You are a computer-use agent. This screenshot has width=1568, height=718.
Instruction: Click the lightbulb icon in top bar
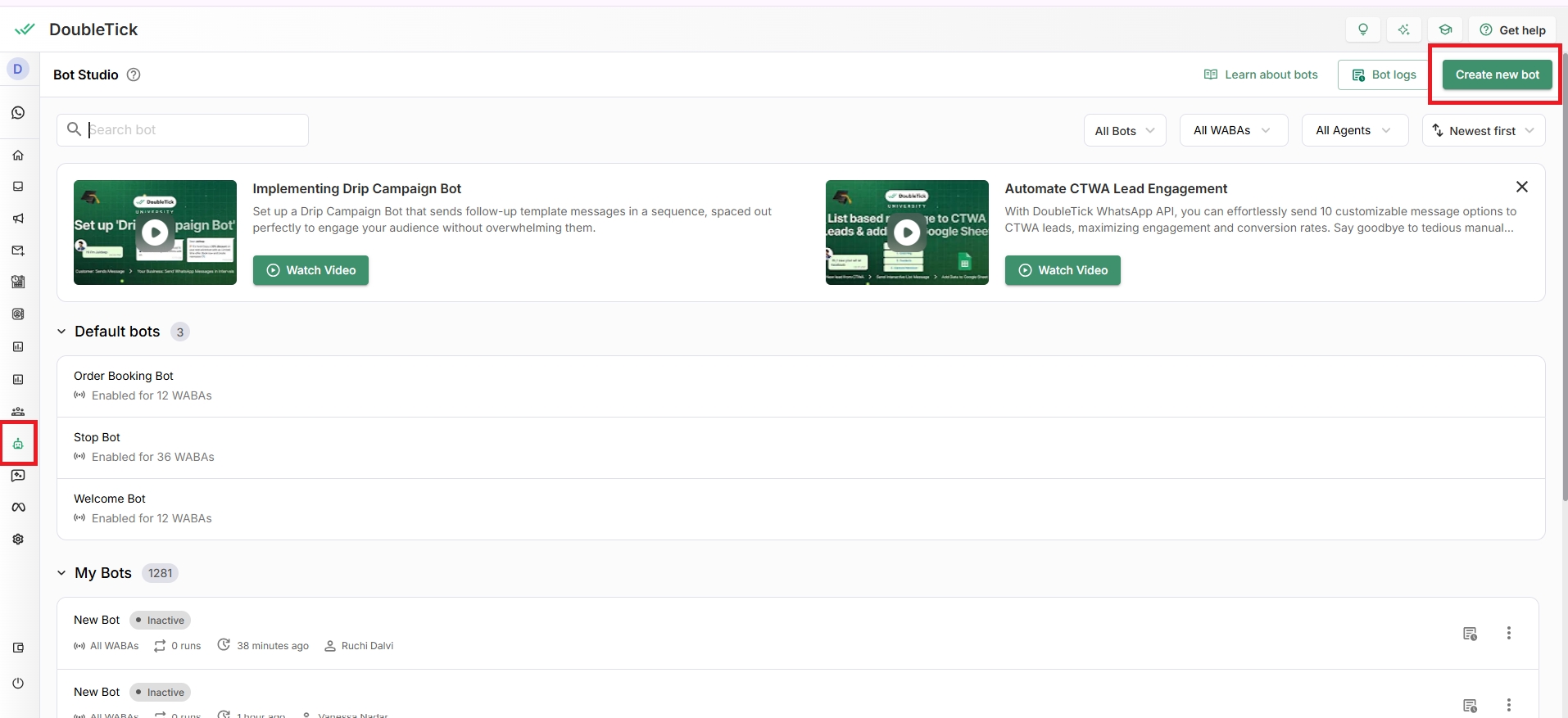[x=1363, y=30]
